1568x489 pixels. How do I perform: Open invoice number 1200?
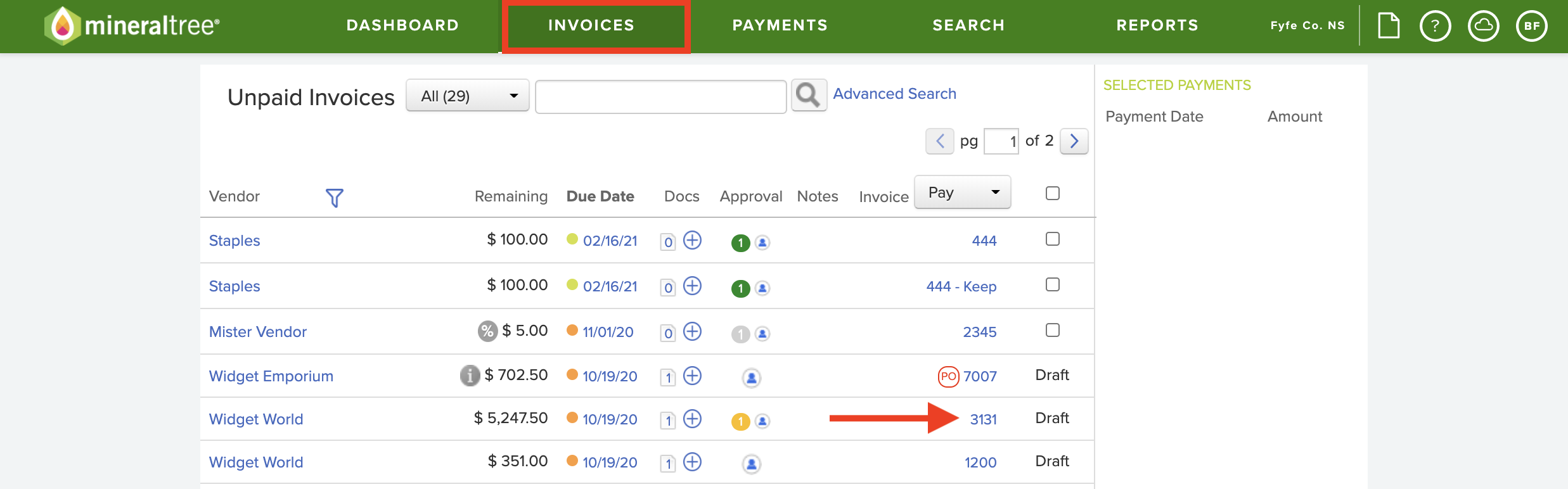[x=980, y=462]
